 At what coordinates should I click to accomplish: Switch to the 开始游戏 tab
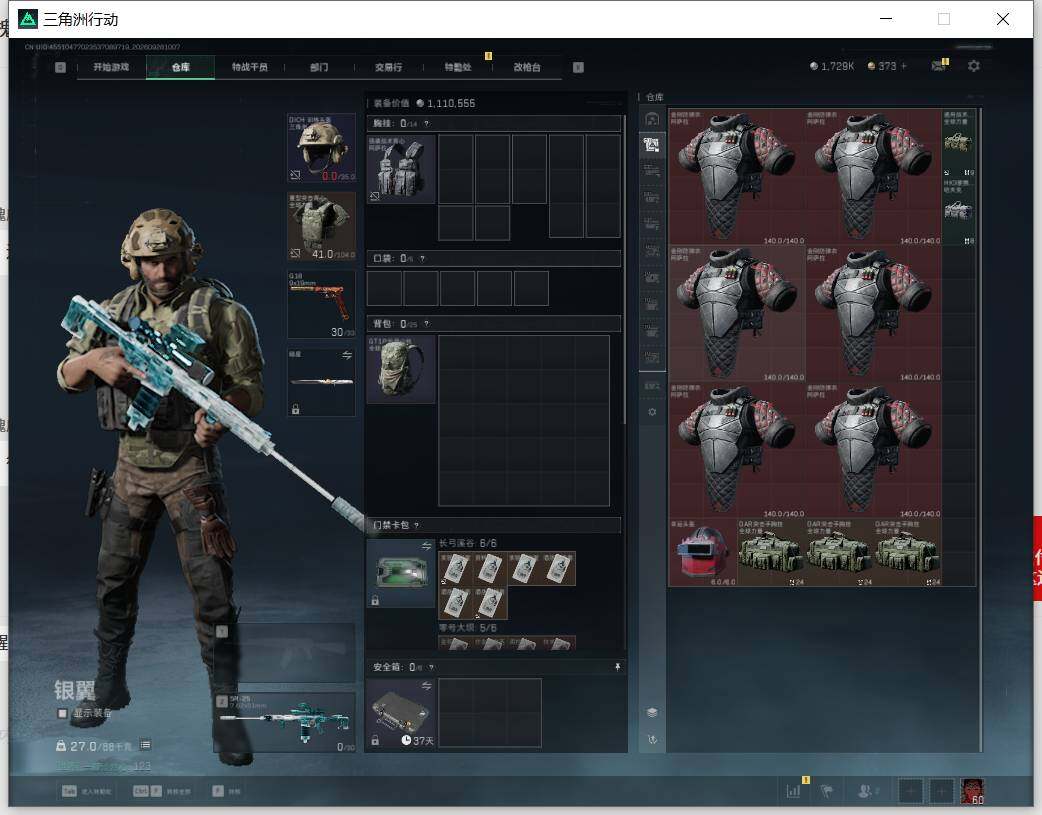pyautogui.click(x=111, y=67)
